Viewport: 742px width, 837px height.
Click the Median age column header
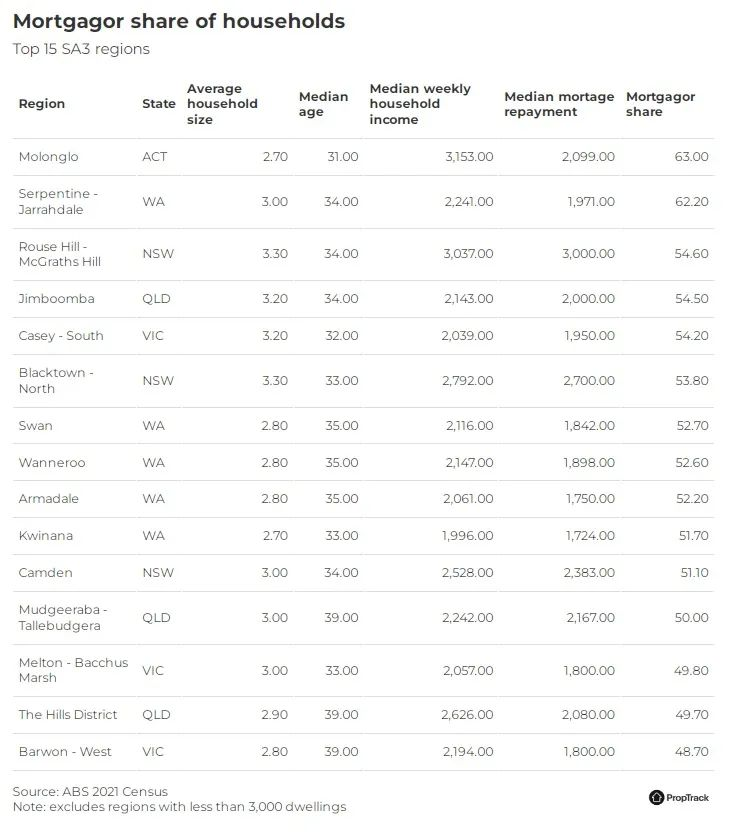click(323, 104)
